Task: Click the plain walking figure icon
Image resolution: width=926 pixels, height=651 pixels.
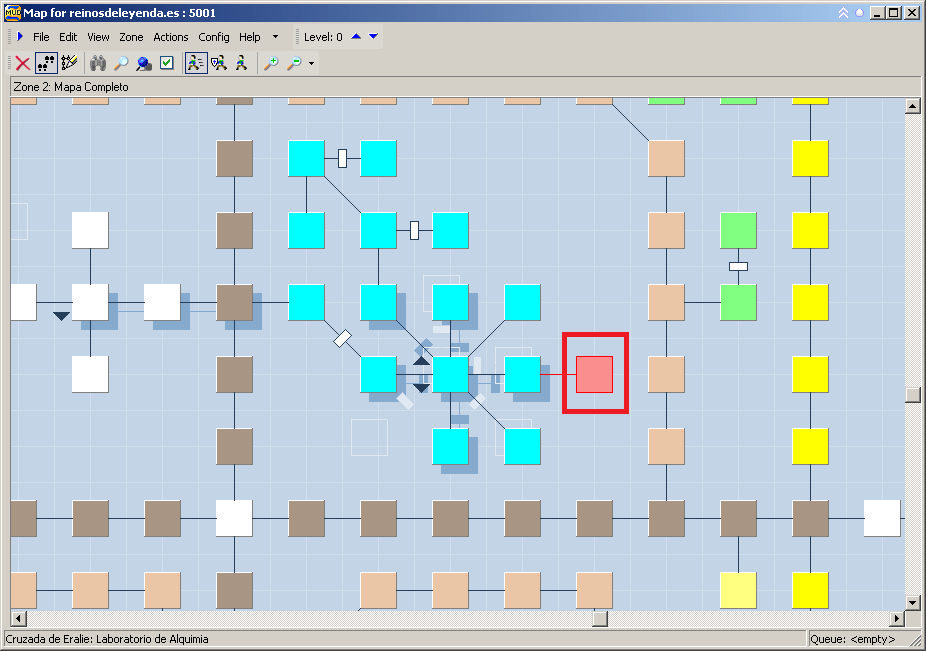Action: 241,63
